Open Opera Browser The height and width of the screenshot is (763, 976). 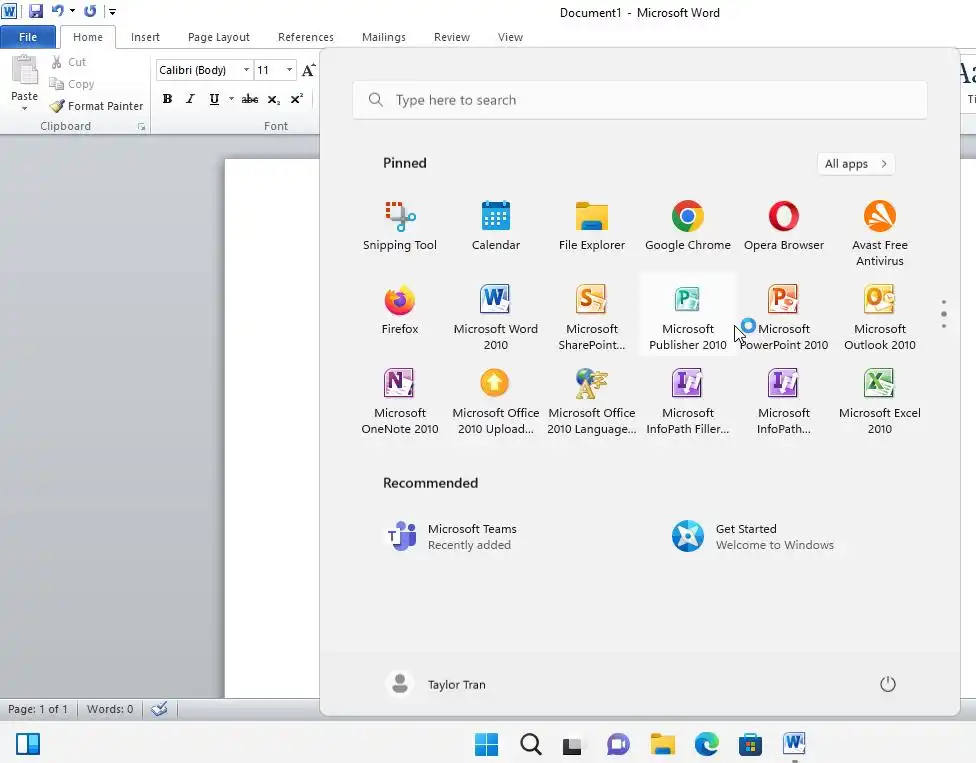(x=784, y=227)
